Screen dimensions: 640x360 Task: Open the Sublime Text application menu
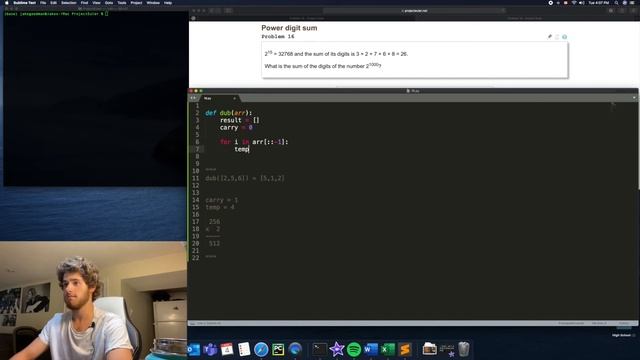[24, 3]
